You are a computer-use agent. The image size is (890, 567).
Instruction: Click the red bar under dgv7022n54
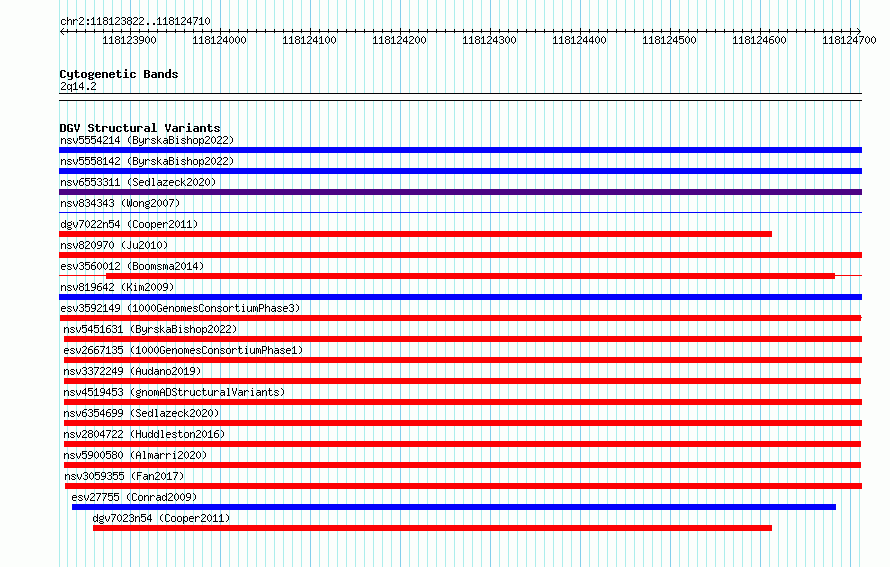coord(415,234)
